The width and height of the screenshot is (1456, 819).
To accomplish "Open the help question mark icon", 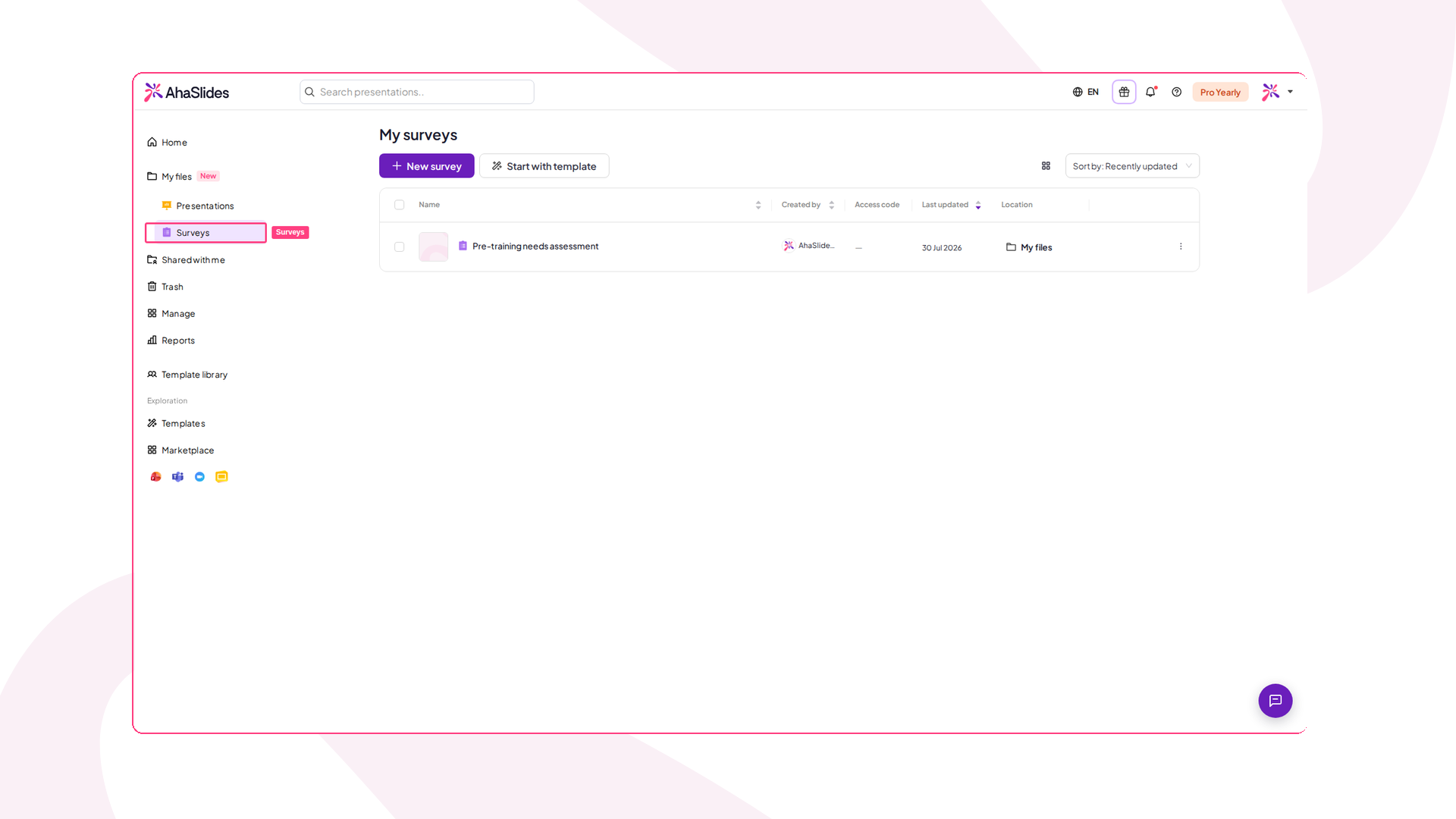I will coord(1176,92).
